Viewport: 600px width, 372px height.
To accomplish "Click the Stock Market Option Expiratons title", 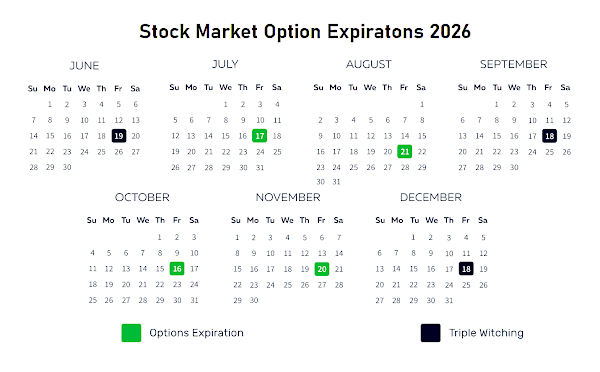I will coord(305,31).
